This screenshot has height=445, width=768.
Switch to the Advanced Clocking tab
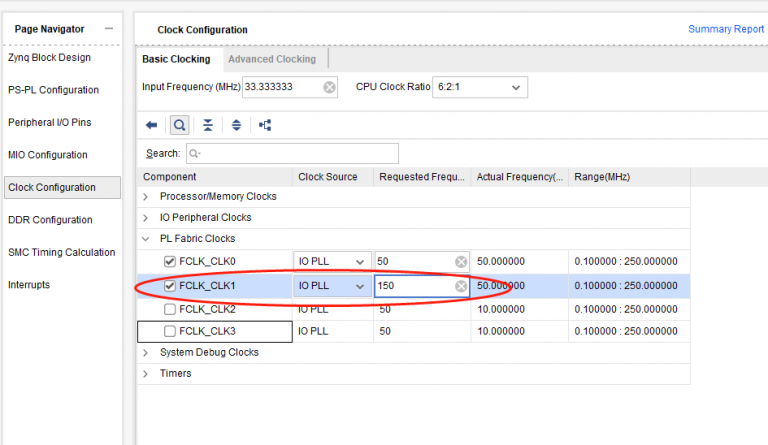272,59
